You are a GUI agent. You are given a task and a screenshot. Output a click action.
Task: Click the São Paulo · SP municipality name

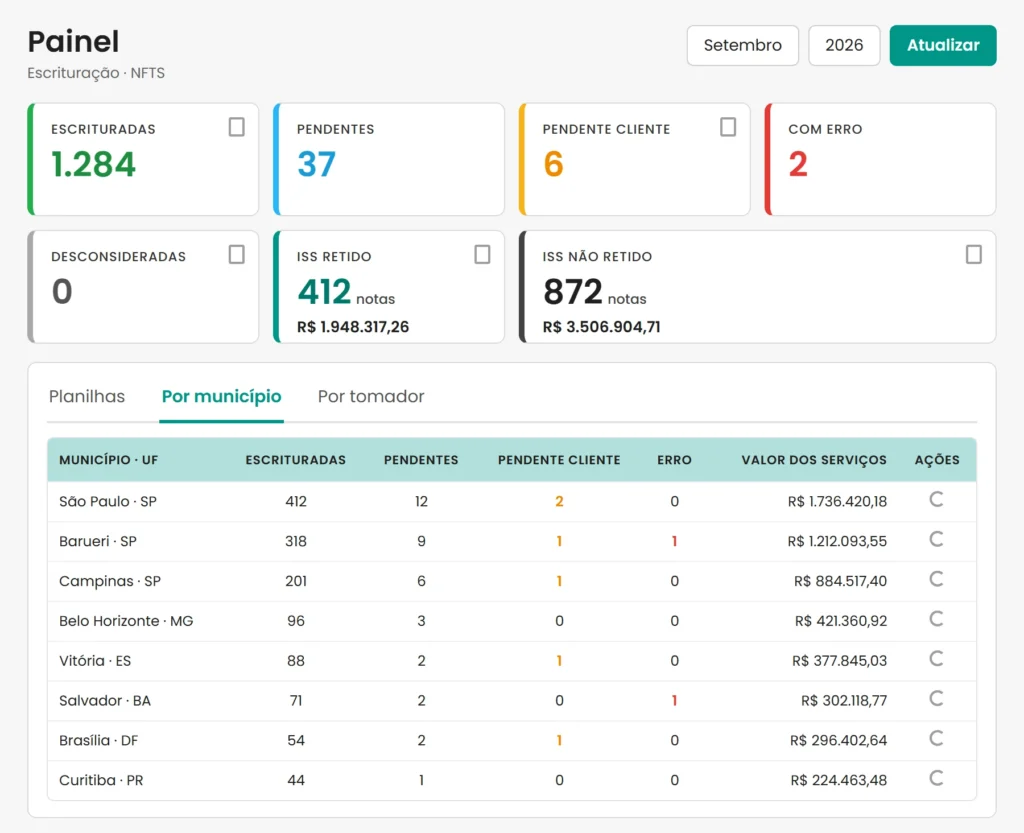click(x=108, y=501)
